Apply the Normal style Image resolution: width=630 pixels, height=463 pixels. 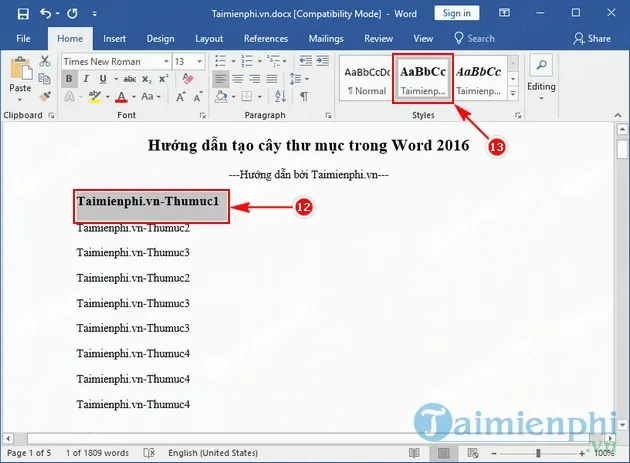pyautogui.click(x=367, y=80)
